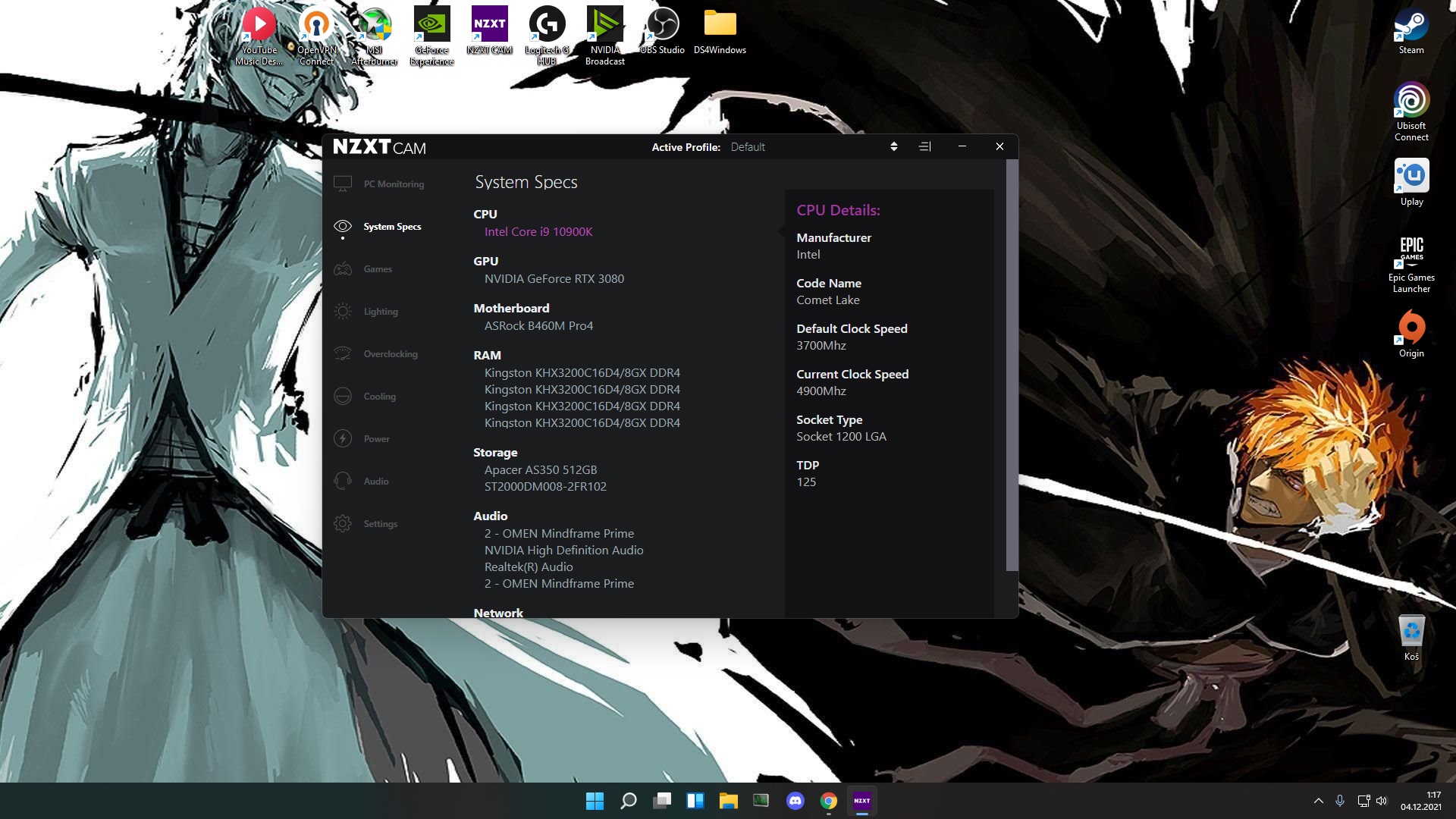Image resolution: width=1456 pixels, height=819 pixels.
Task: Toggle mini mode layout icon in title bar
Action: (x=924, y=147)
